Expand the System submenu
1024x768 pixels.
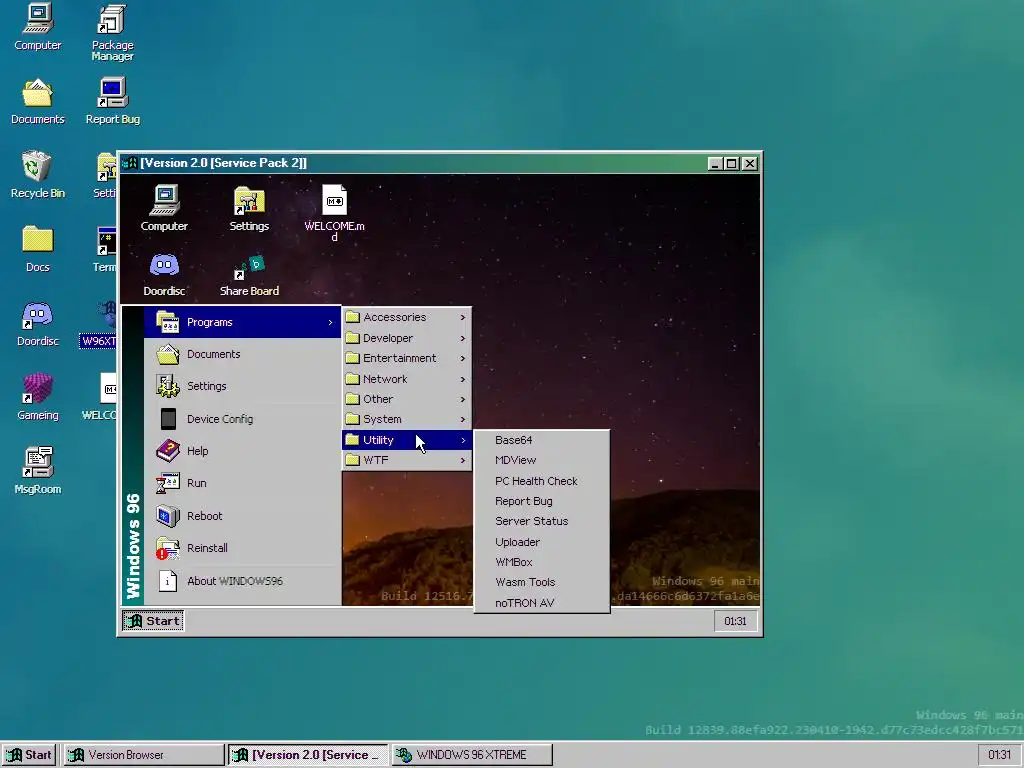(406, 419)
